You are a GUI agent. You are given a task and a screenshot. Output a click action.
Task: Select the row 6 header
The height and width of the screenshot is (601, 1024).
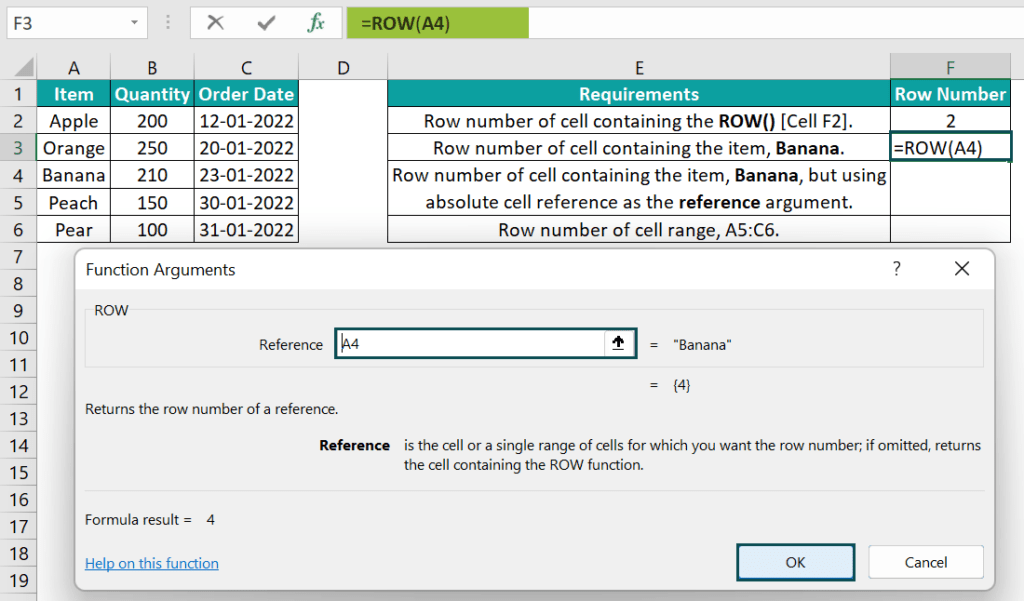click(16, 230)
